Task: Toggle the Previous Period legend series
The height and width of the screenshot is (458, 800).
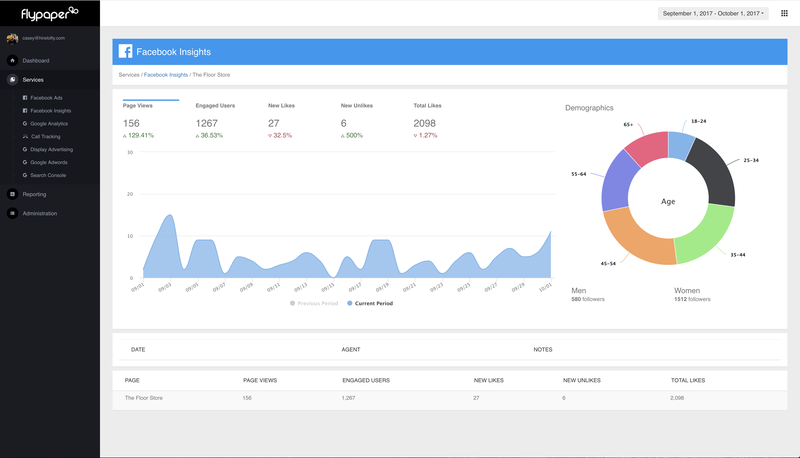Action: click(x=314, y=303)
